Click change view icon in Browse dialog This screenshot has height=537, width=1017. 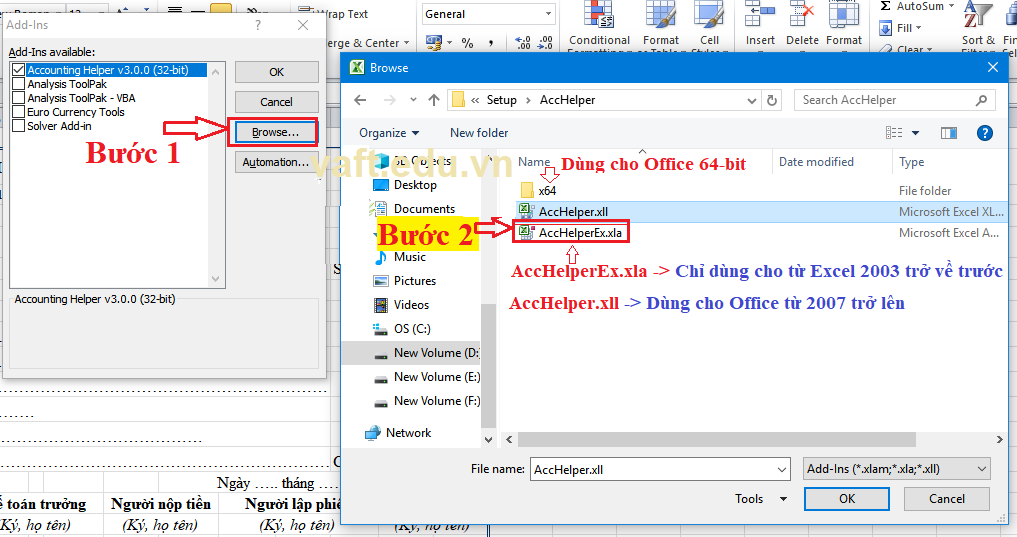894,133
